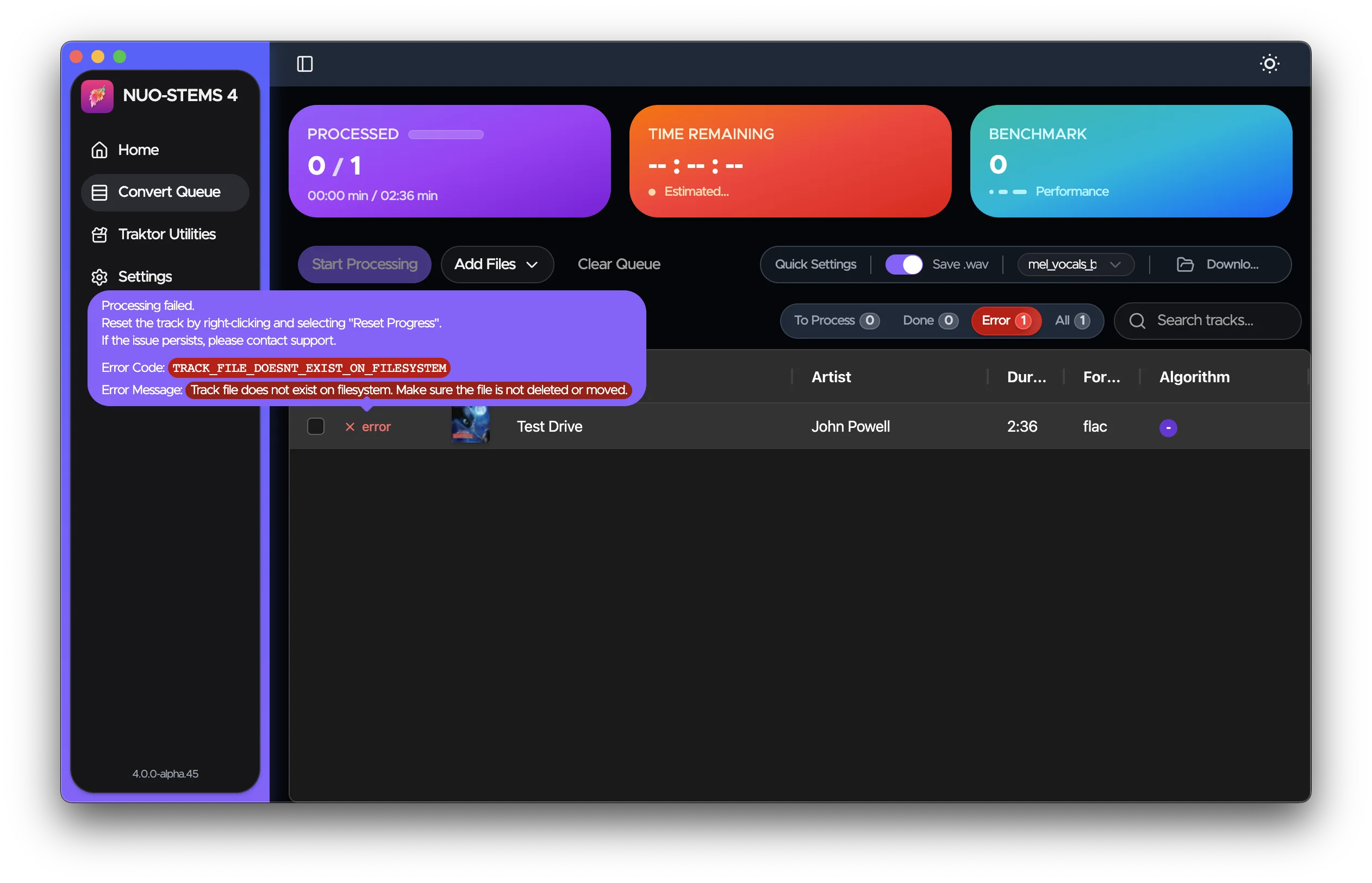Click the Start Processing button

pos(365,264)
